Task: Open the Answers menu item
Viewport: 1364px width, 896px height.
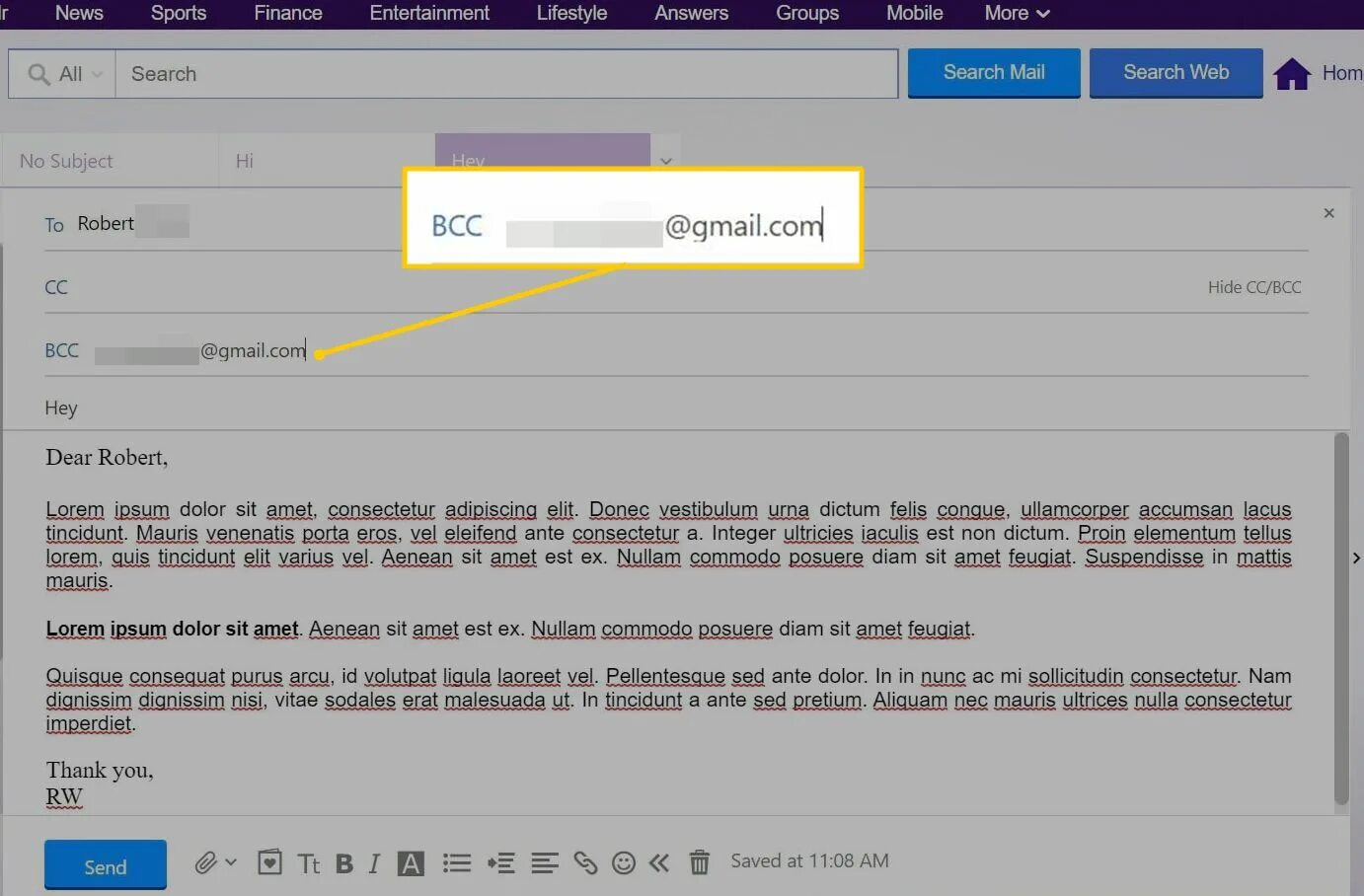Action: pos(691,13)
